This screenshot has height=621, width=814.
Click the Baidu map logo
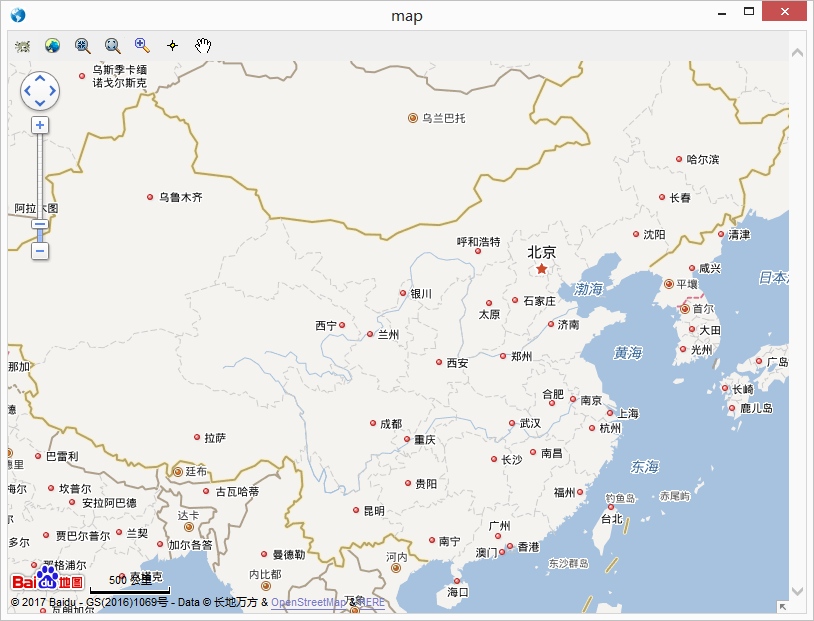coord(47,579)
